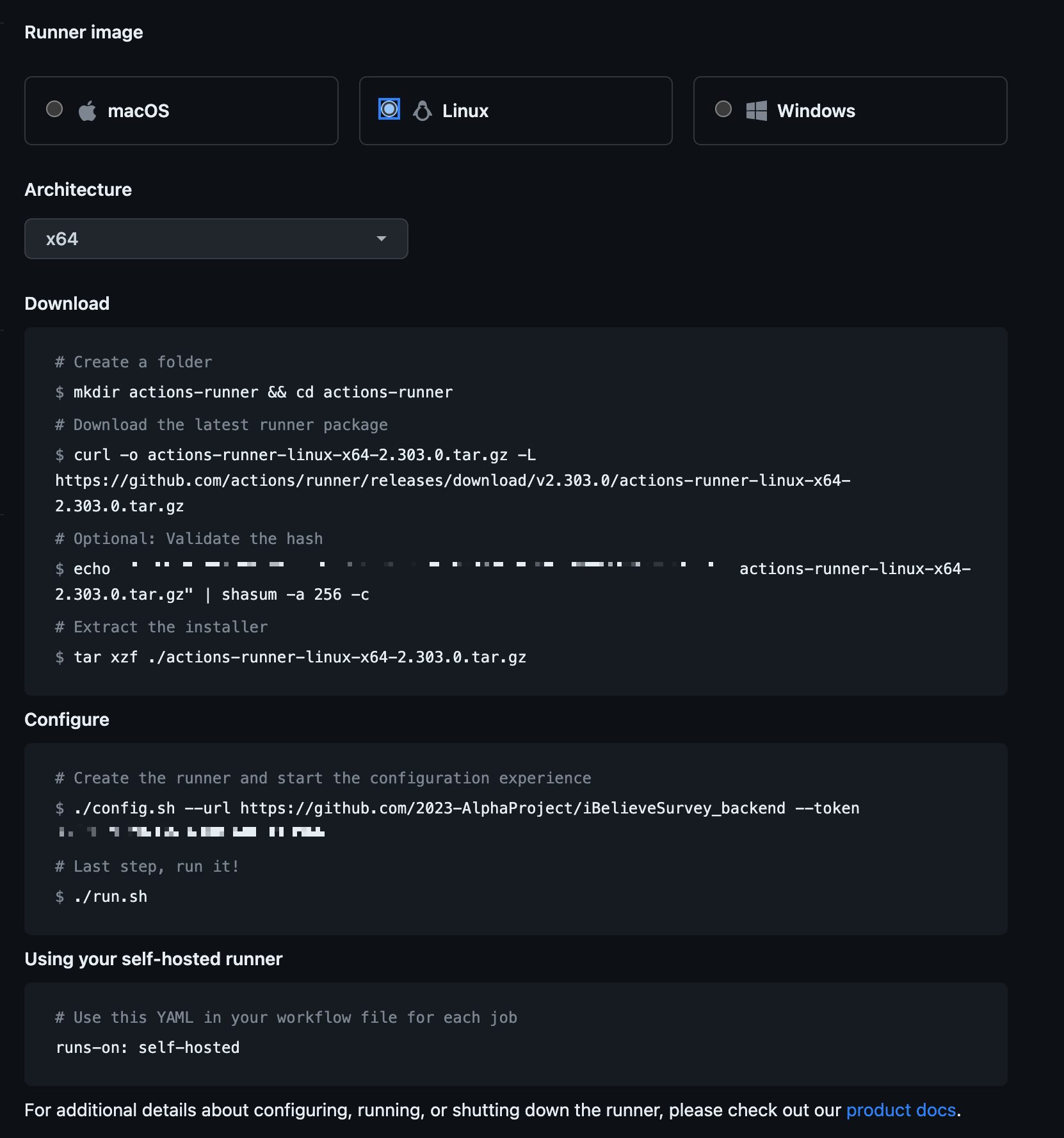Screen dimensions: 1064x1138
Task: Select the Windows radio button
Action: [x=723, y=109]
